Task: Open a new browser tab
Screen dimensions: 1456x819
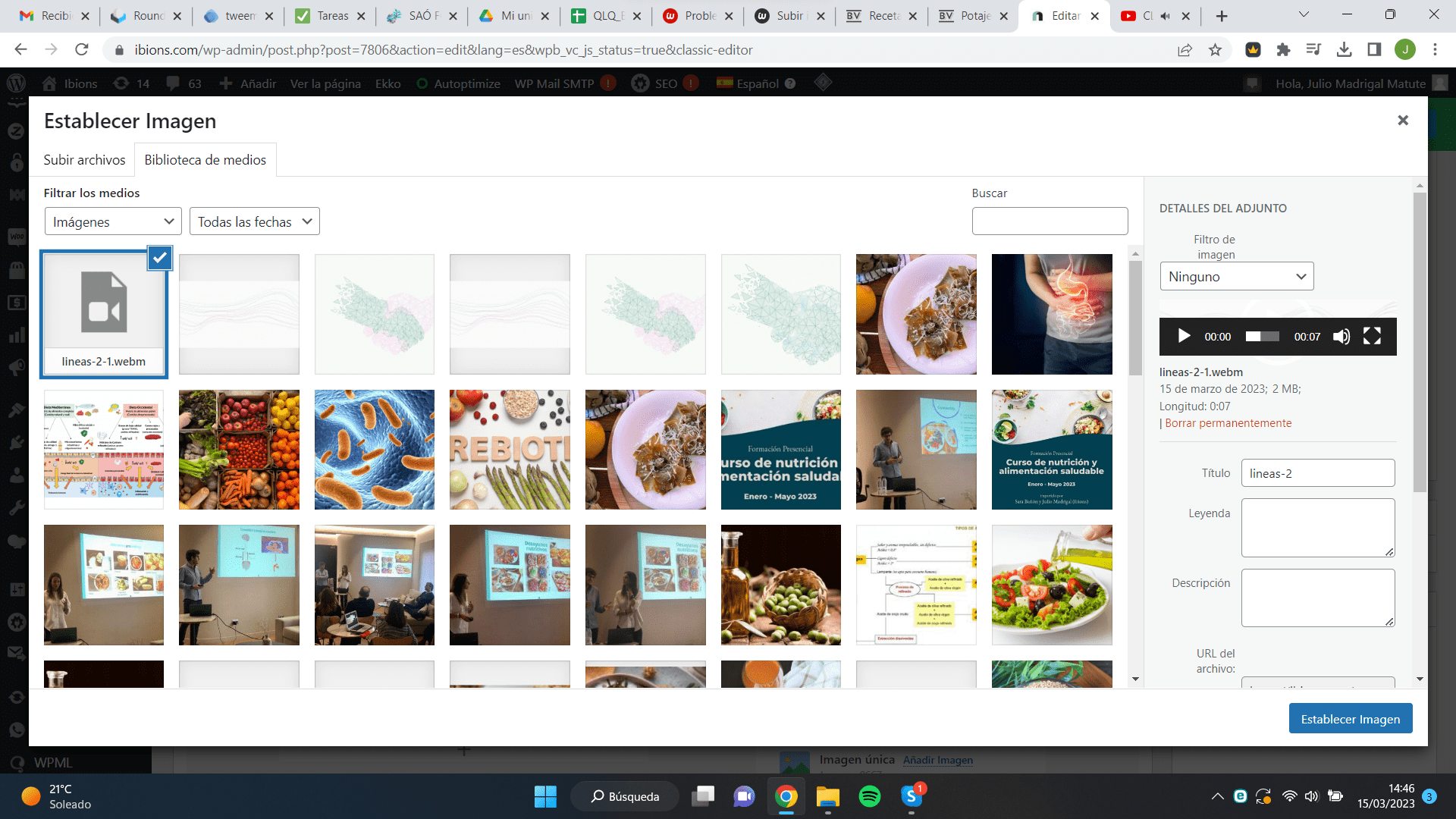Action: click(1221, 16)
